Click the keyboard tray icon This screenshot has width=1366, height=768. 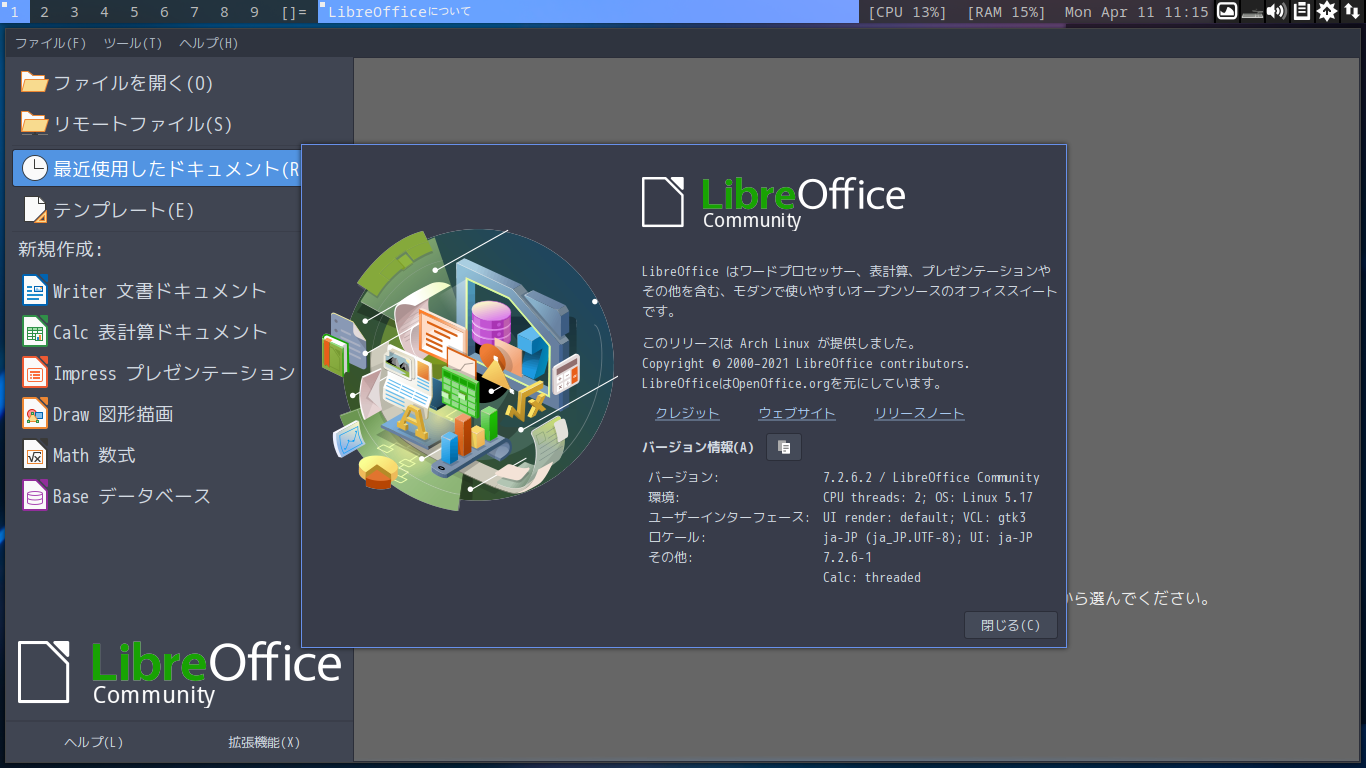coord(1252,12)
